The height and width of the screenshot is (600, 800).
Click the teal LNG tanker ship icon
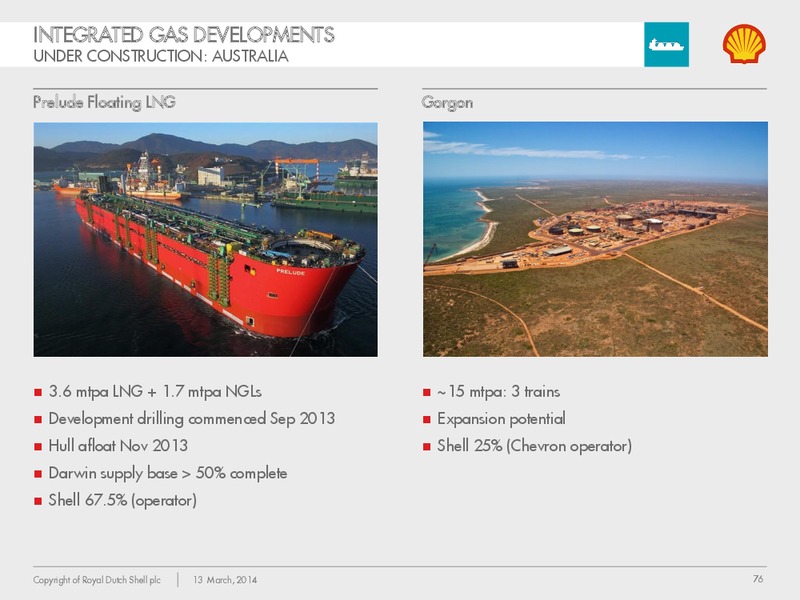point(666,44)
